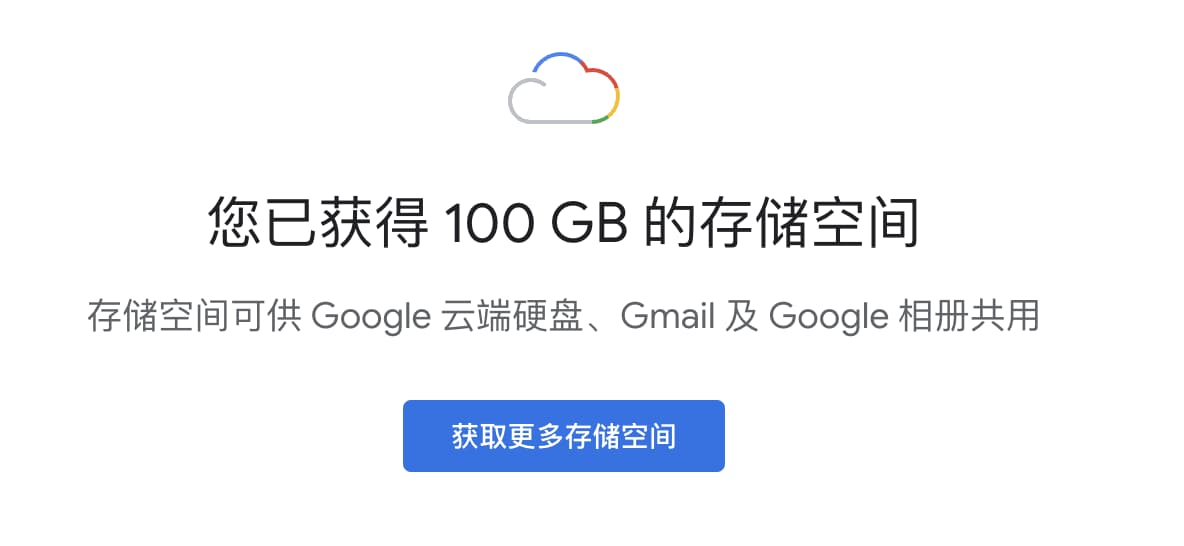Viewport: 1184px width, 546px height.
Task: Click the word "Gmail" in the subtitle
Action: (668, 316)
